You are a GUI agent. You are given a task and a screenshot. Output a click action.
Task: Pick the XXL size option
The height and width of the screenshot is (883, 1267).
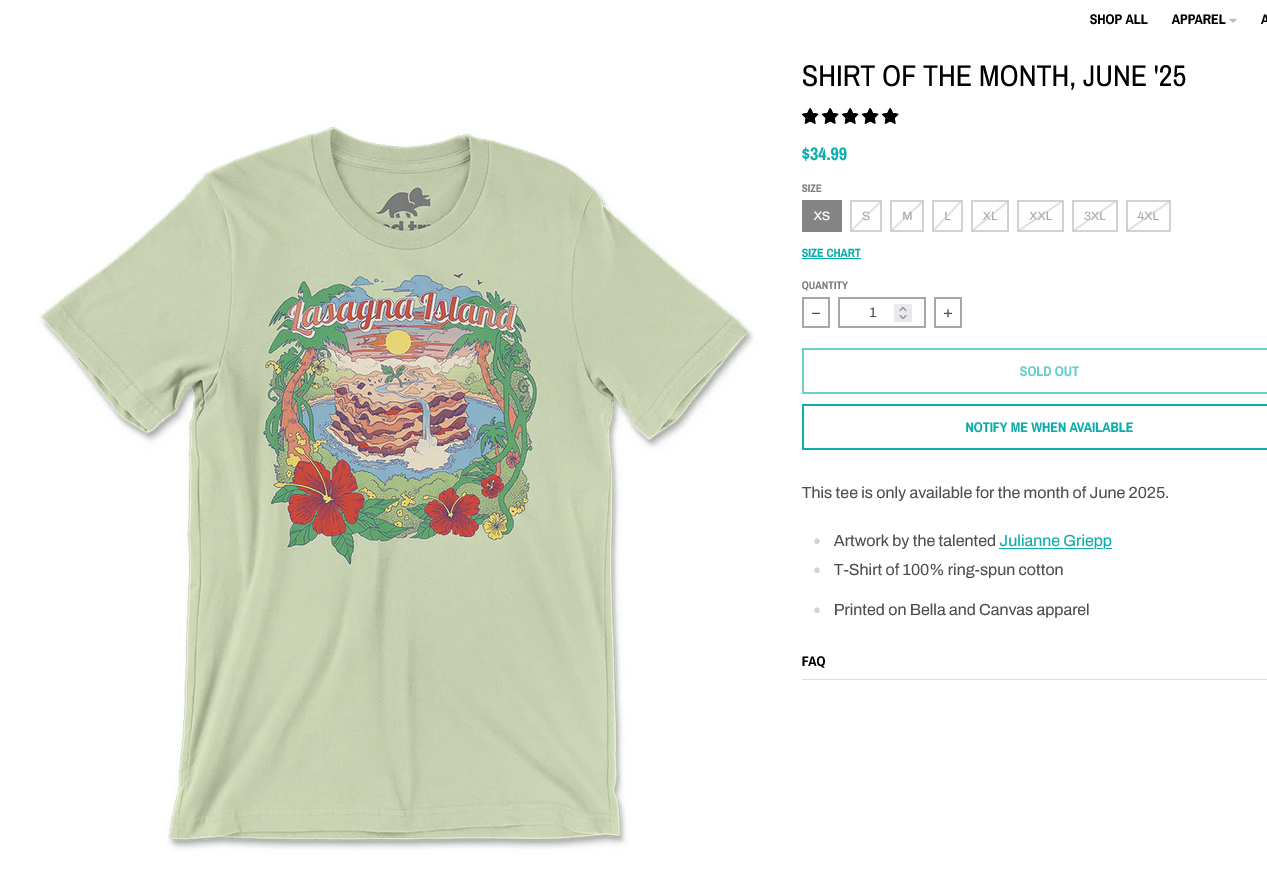pos(1040,216)
